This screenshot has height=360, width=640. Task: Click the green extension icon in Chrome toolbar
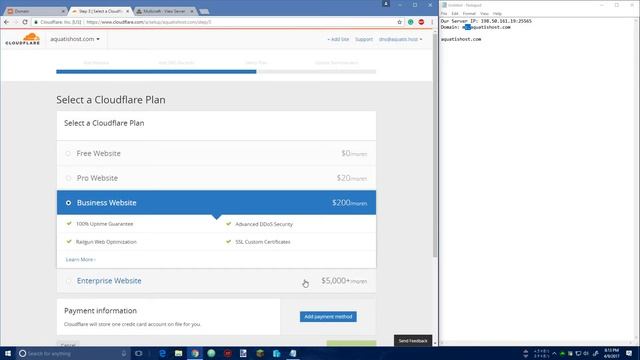(x=411, y=22)
